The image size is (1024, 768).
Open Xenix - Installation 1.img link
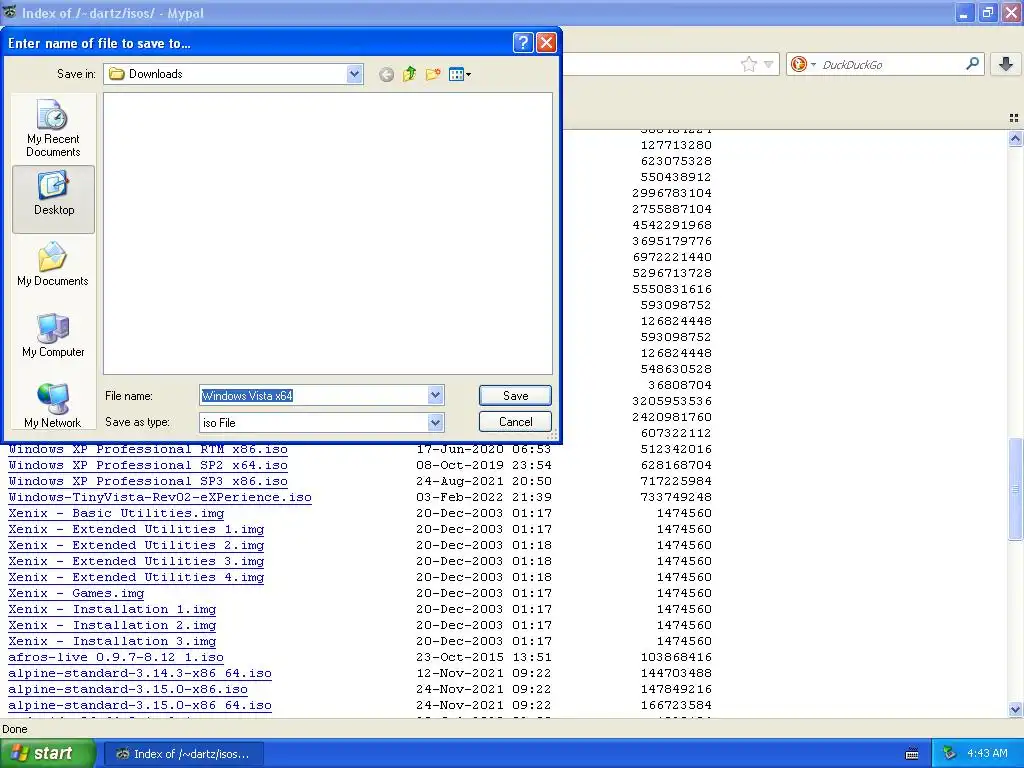(x=112, y=609)
